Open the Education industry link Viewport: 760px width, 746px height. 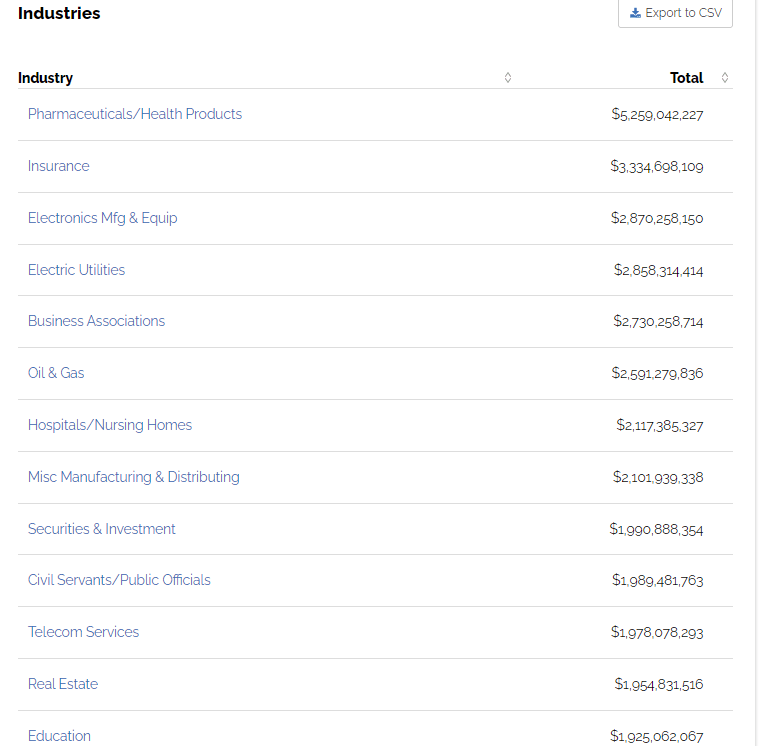pyautogui.click(x=59, y=736)
